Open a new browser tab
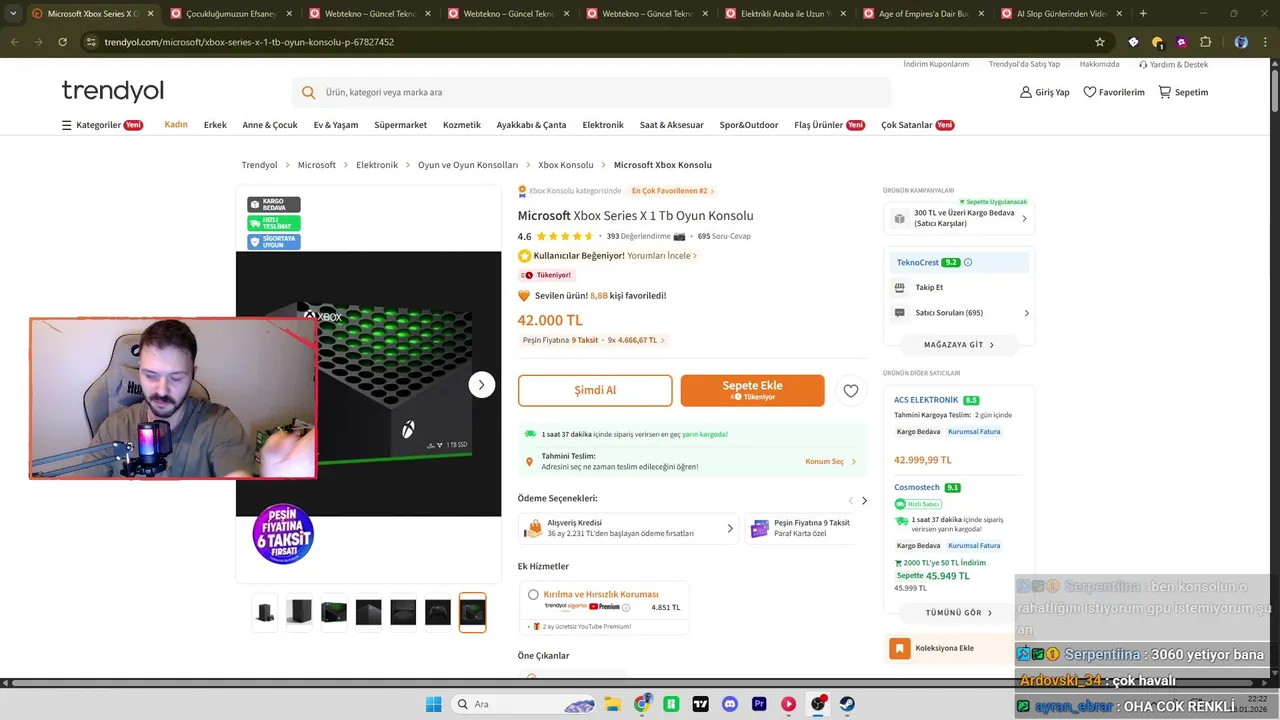Screen dimensions: 1280x720 click(x=1143, y=14)
